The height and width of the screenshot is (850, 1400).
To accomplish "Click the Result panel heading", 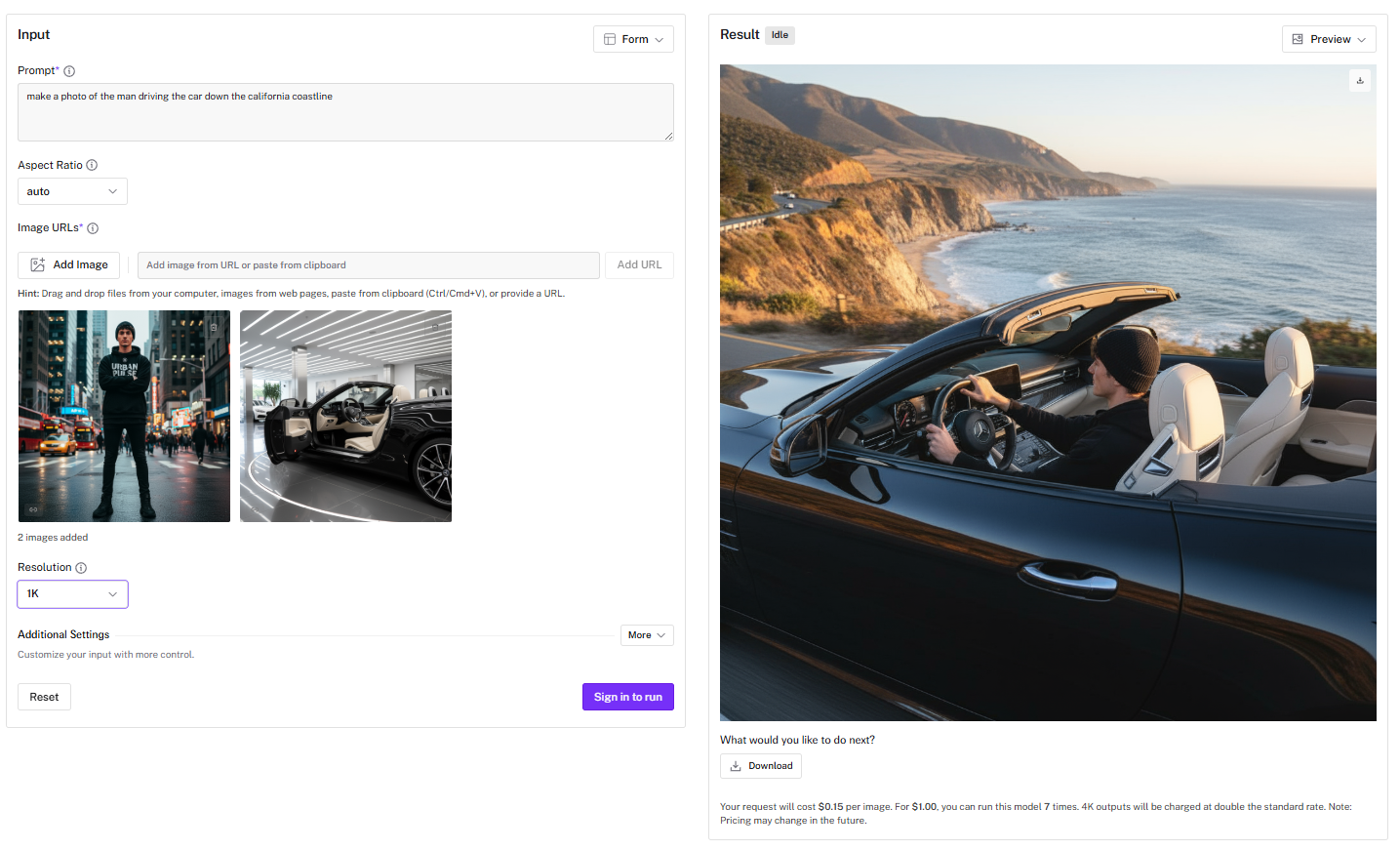I will tap(740, 34).
